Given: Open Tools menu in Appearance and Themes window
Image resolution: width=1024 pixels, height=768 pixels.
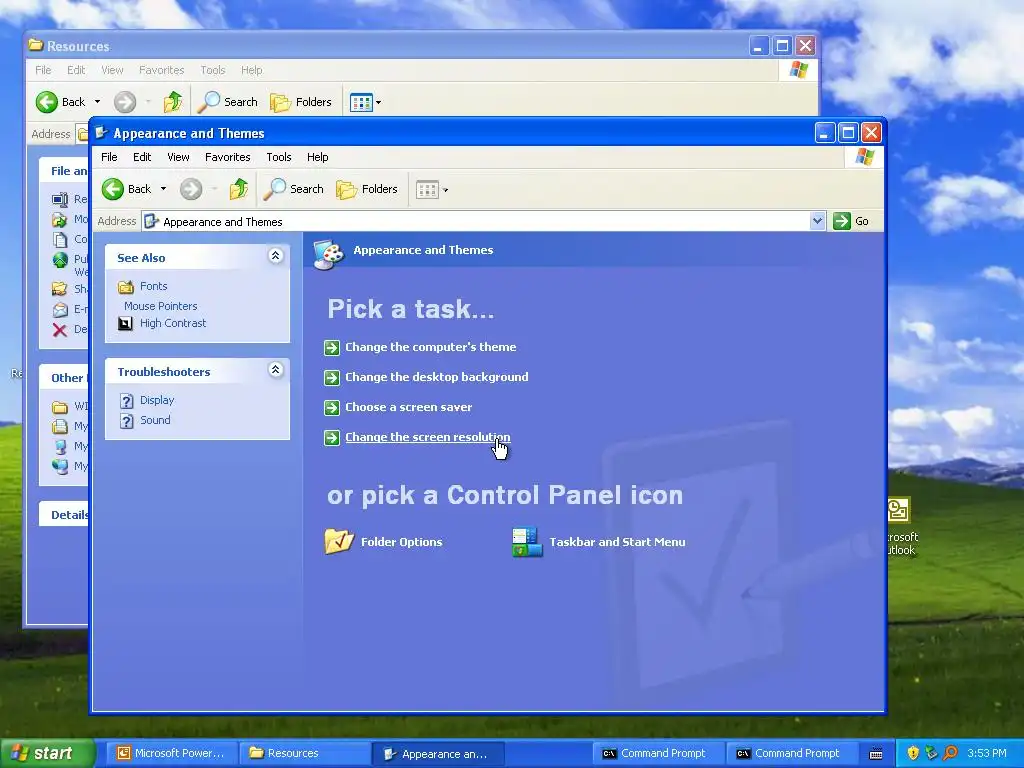Looking at the screenshot, I should [278, 157].
